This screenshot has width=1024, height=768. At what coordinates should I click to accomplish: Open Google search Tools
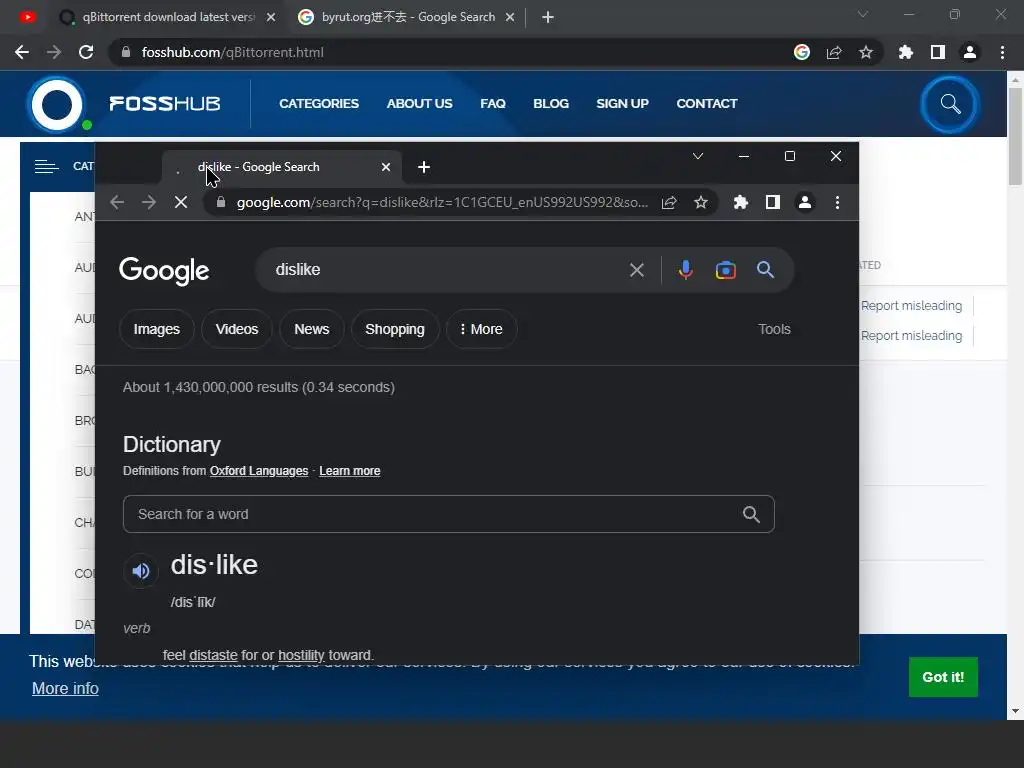point(774,329)
